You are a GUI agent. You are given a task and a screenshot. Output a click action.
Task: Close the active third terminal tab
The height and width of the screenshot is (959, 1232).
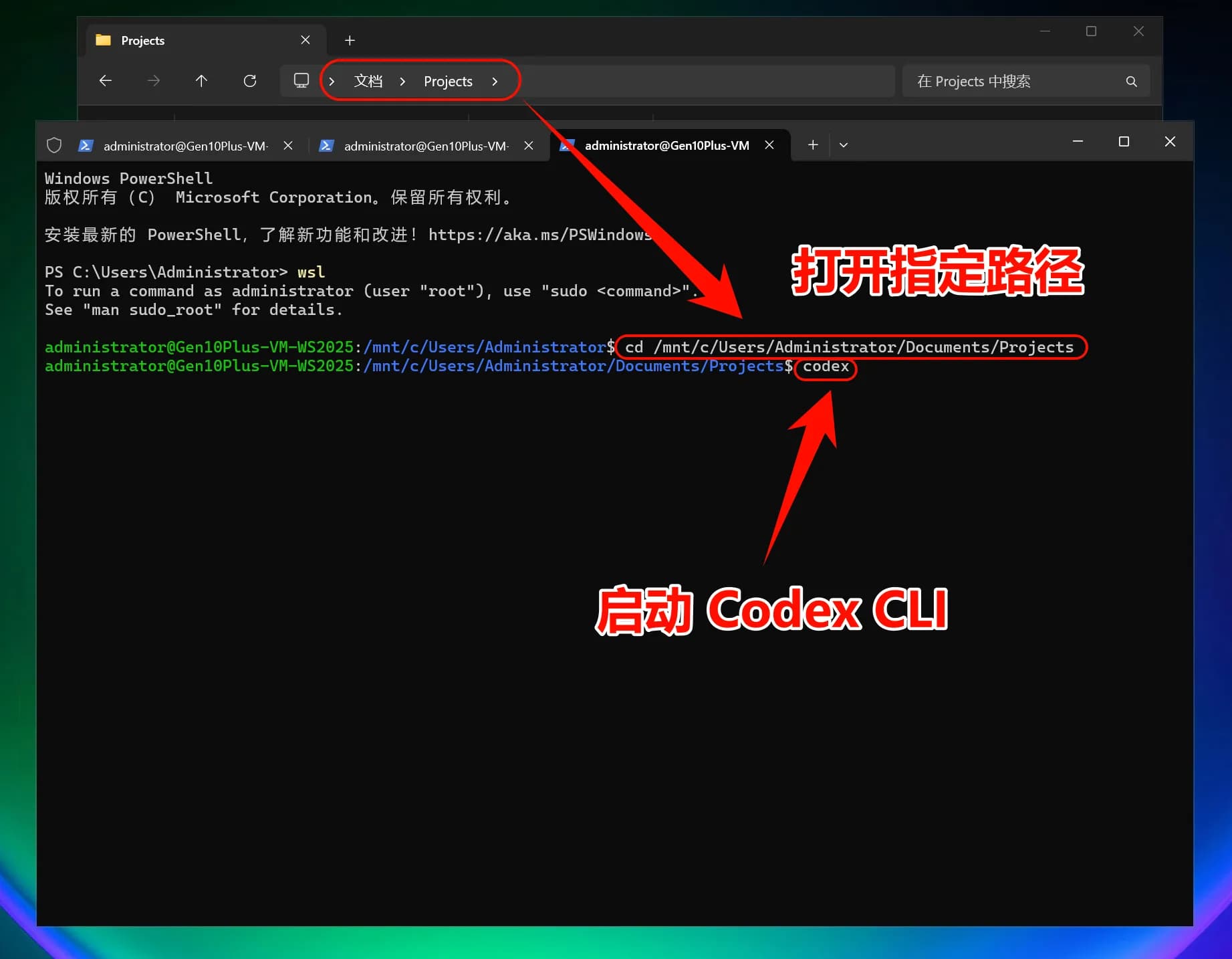click(x=769, y=145)
